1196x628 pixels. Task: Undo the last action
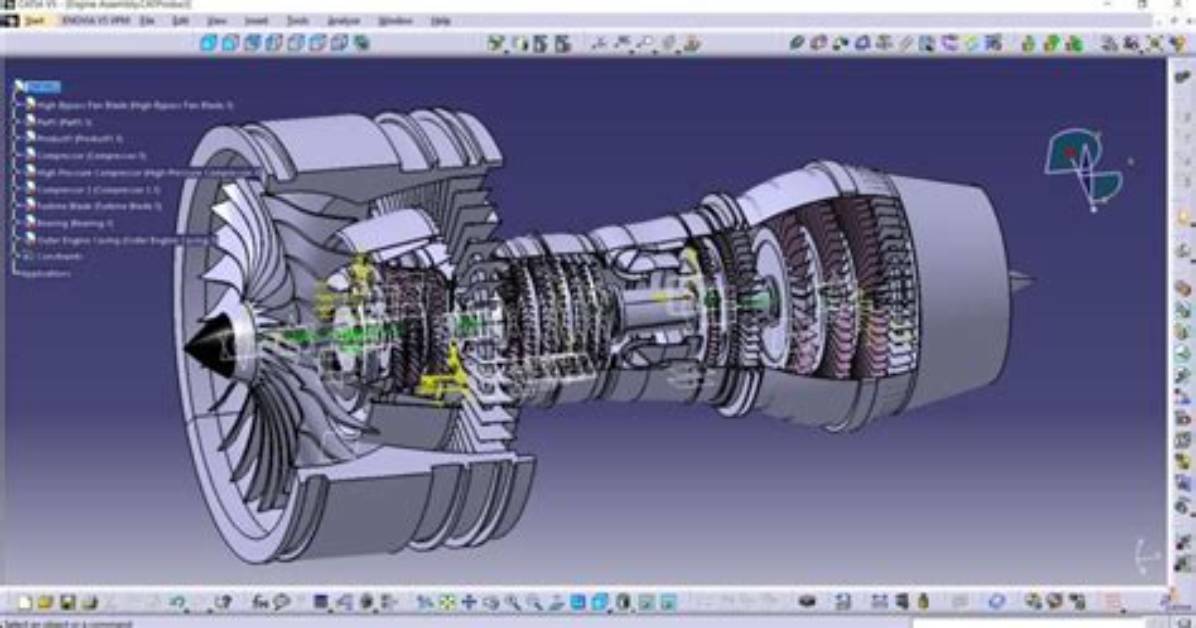pos(178,603)
